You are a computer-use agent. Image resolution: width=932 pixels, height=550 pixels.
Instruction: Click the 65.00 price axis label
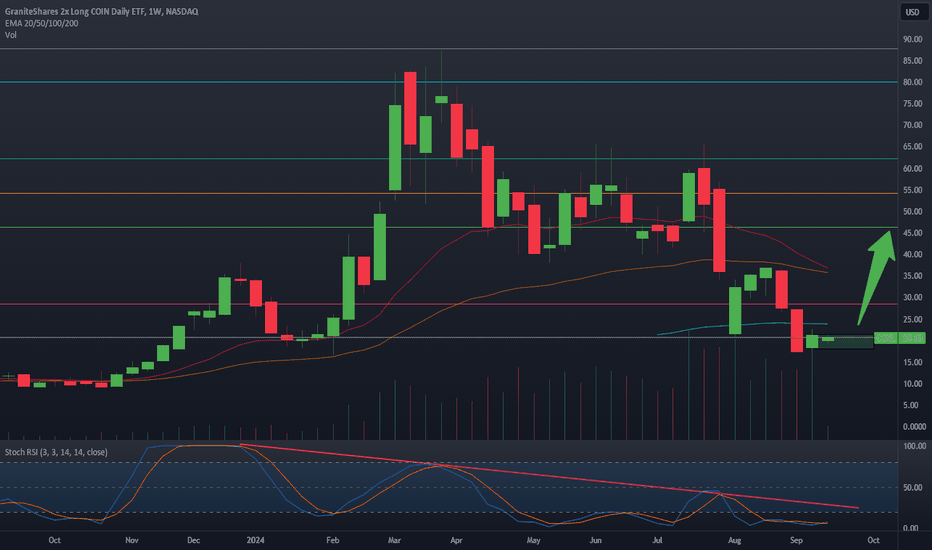coord(912,147)
